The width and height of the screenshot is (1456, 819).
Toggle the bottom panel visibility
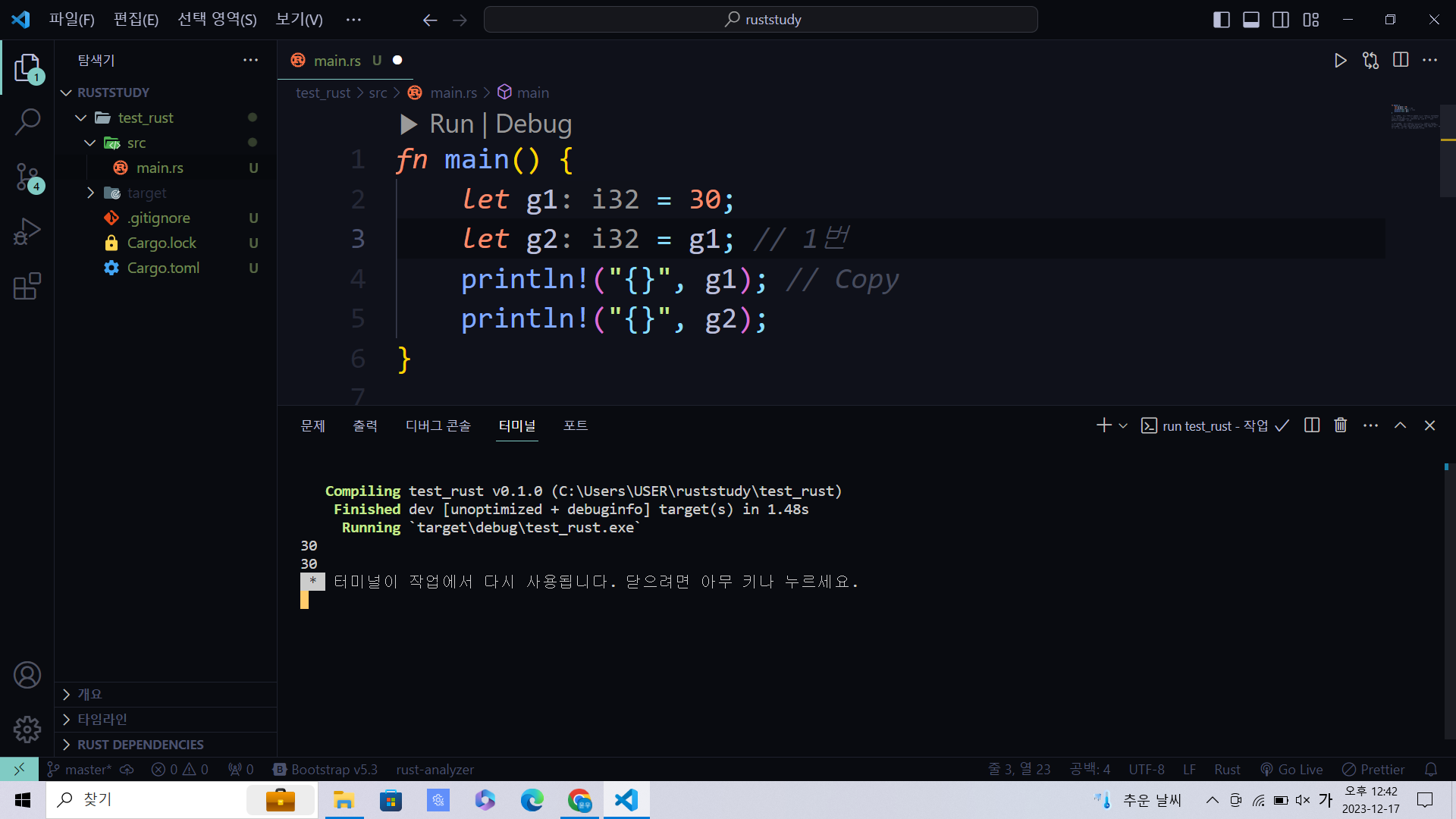(1251, 20)
